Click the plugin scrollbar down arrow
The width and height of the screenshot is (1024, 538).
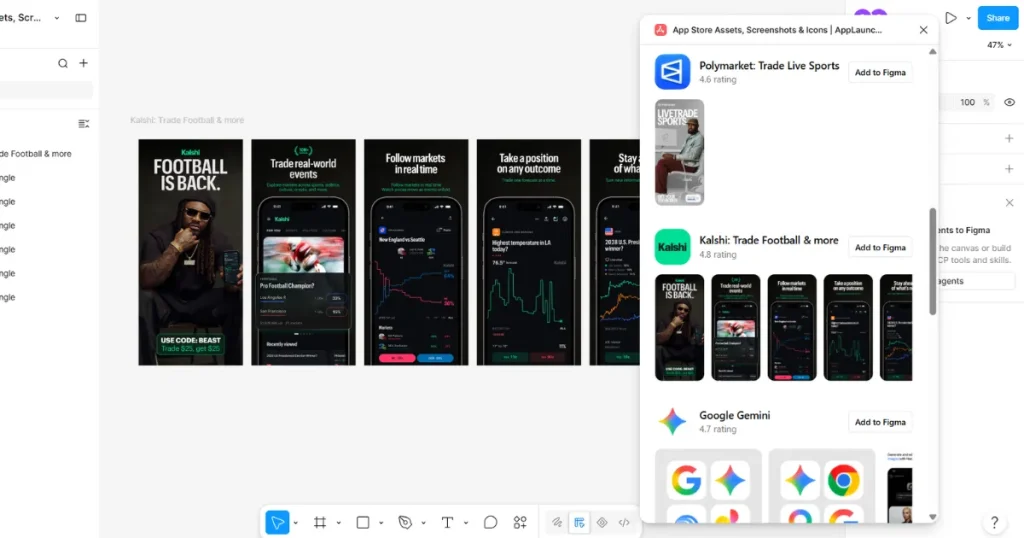(x=933, y=517)
